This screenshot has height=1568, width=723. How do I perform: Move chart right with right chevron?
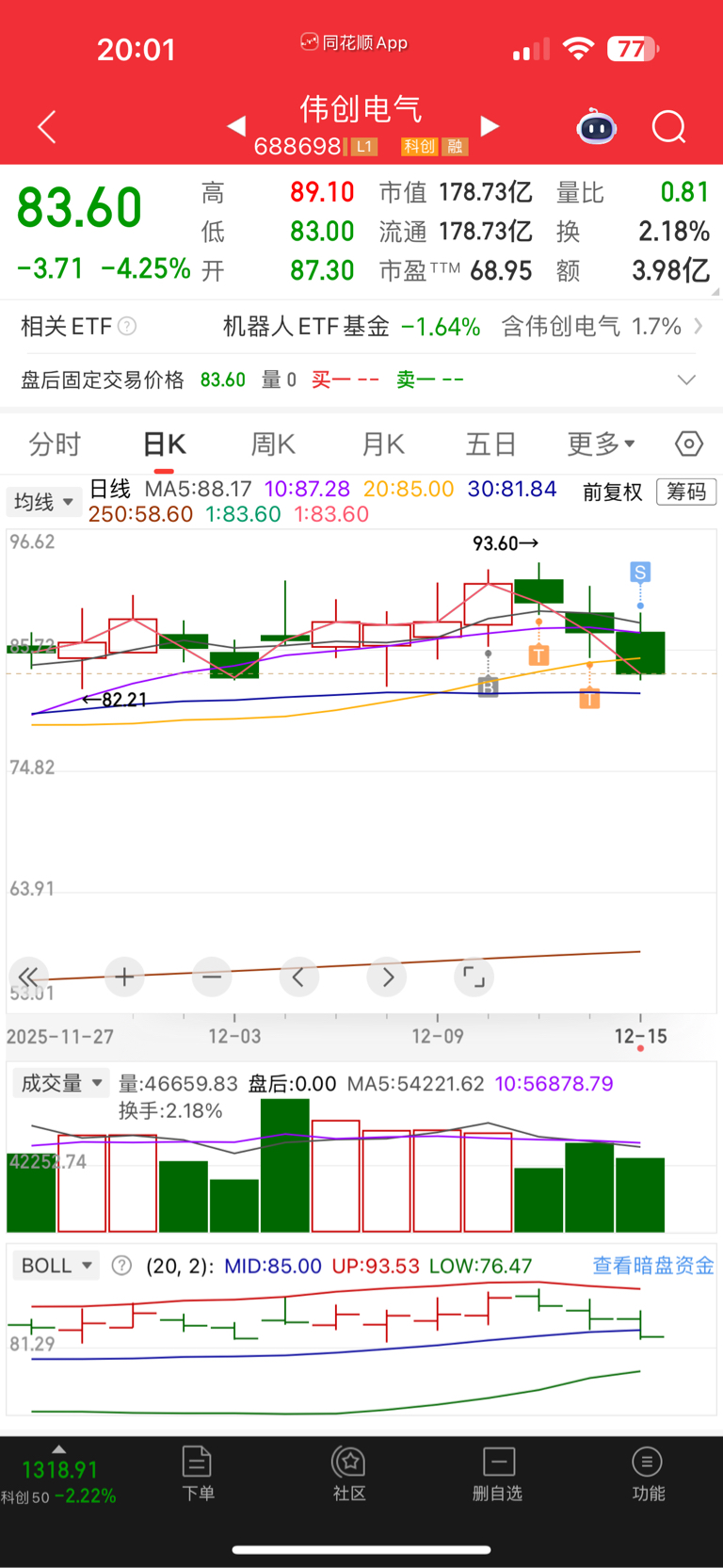click(x=387, y=977)
